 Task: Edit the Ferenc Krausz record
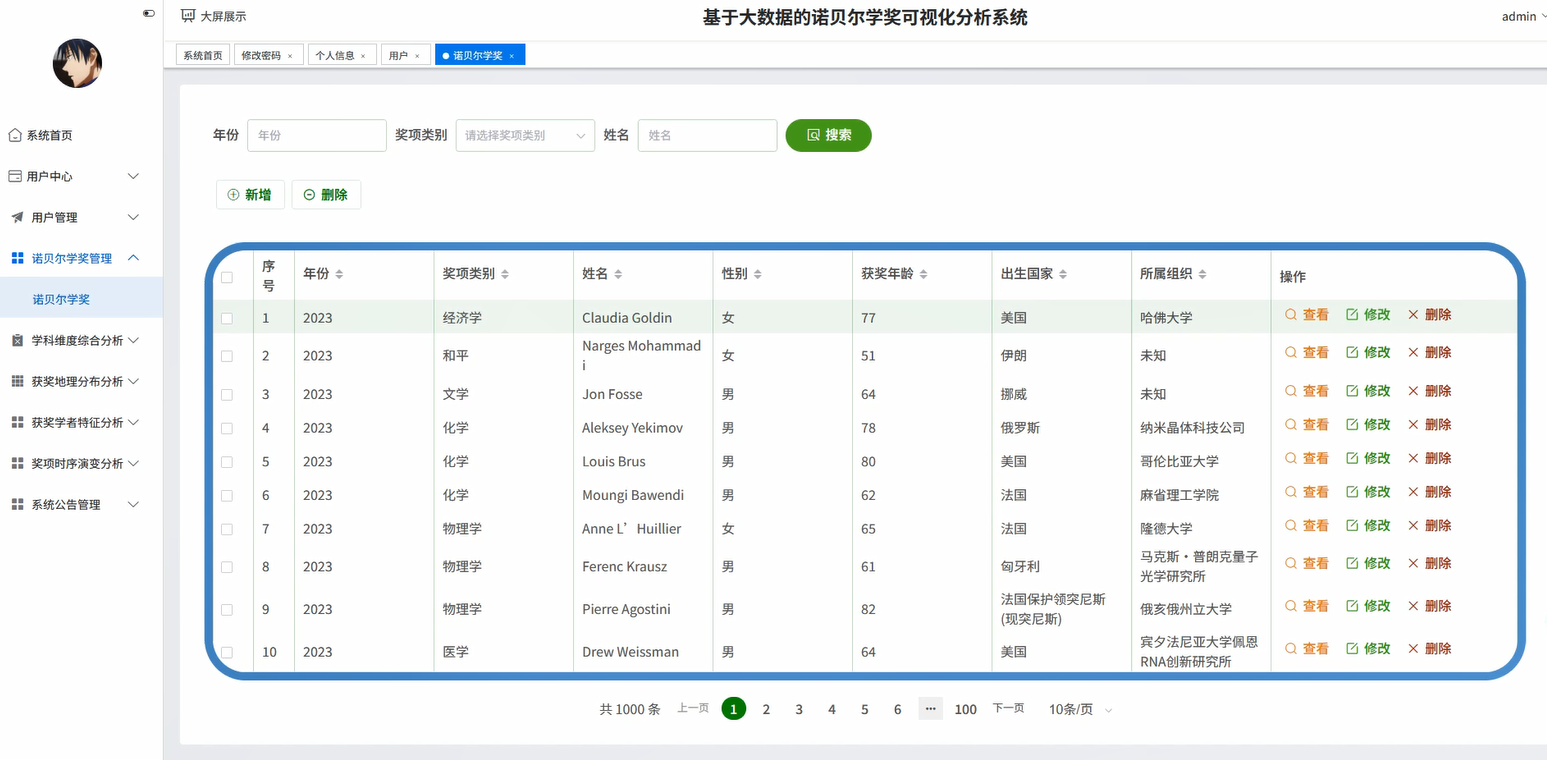[1368, 563]
